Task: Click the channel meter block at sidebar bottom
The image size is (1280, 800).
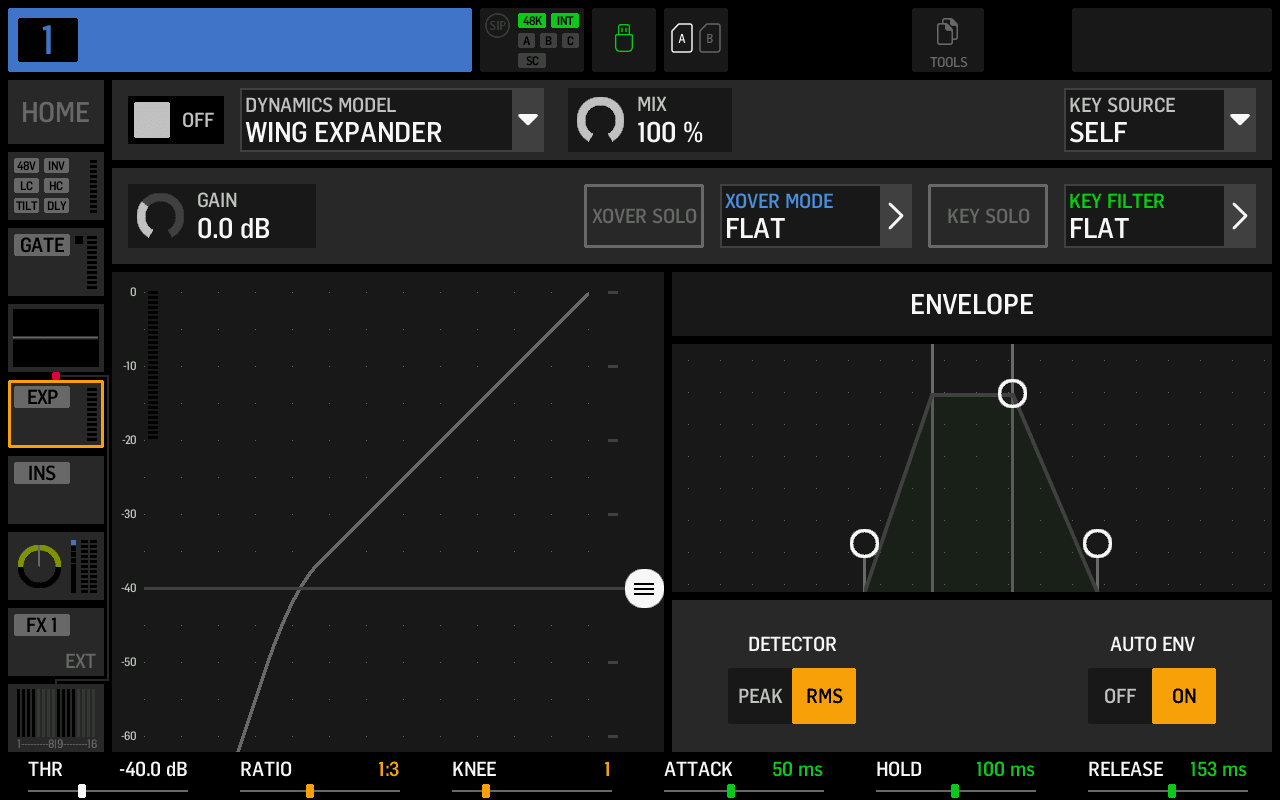Action: click(55, 717)
